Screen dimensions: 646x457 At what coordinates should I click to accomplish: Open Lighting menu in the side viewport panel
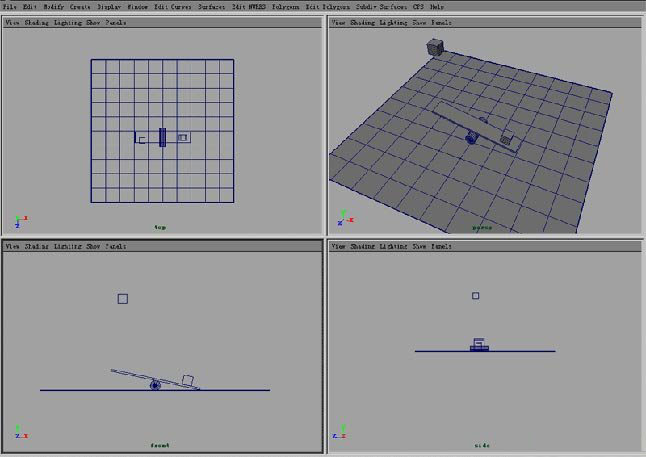coord(394,246)
